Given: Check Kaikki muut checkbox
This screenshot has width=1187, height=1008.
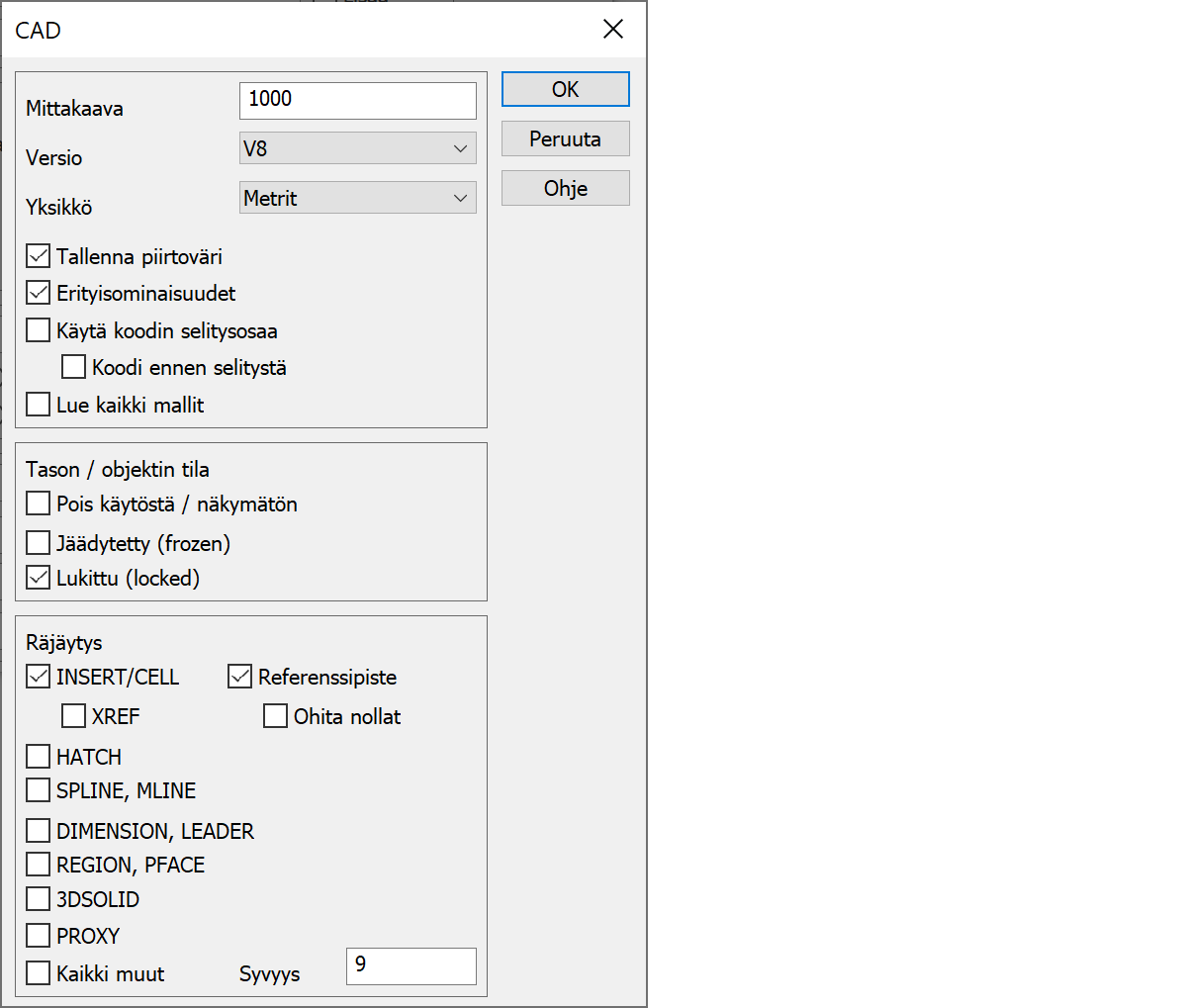Looking at the screenshot, I should (x=38, y=973).
